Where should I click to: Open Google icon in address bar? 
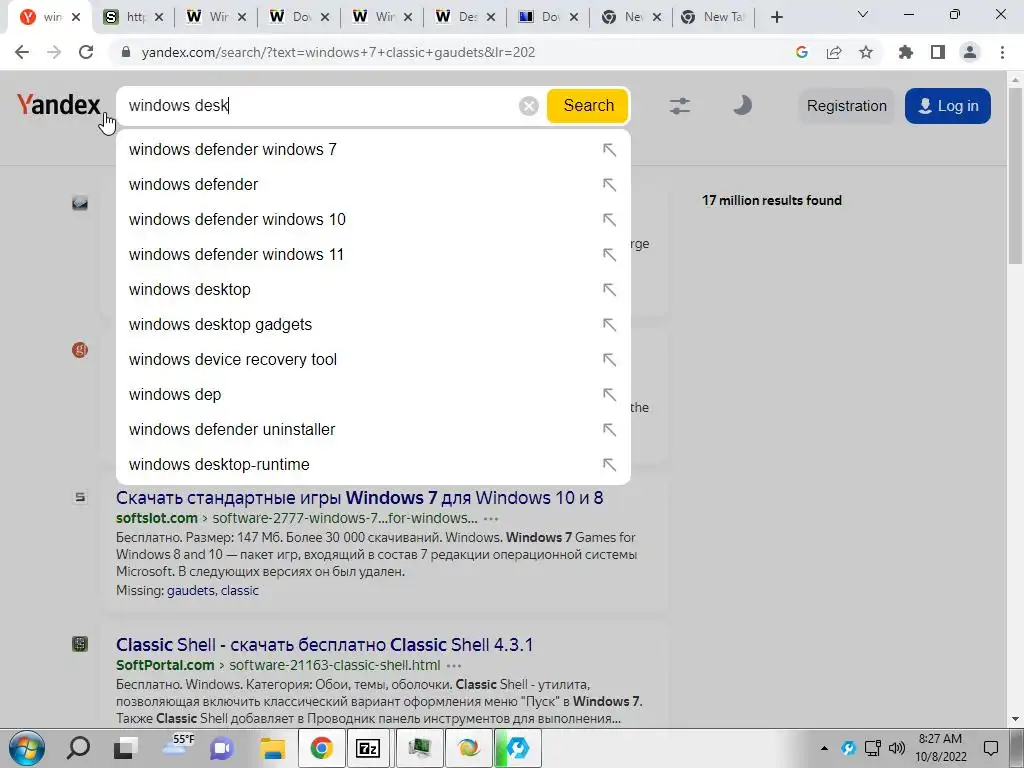click(x=802, y=52)
